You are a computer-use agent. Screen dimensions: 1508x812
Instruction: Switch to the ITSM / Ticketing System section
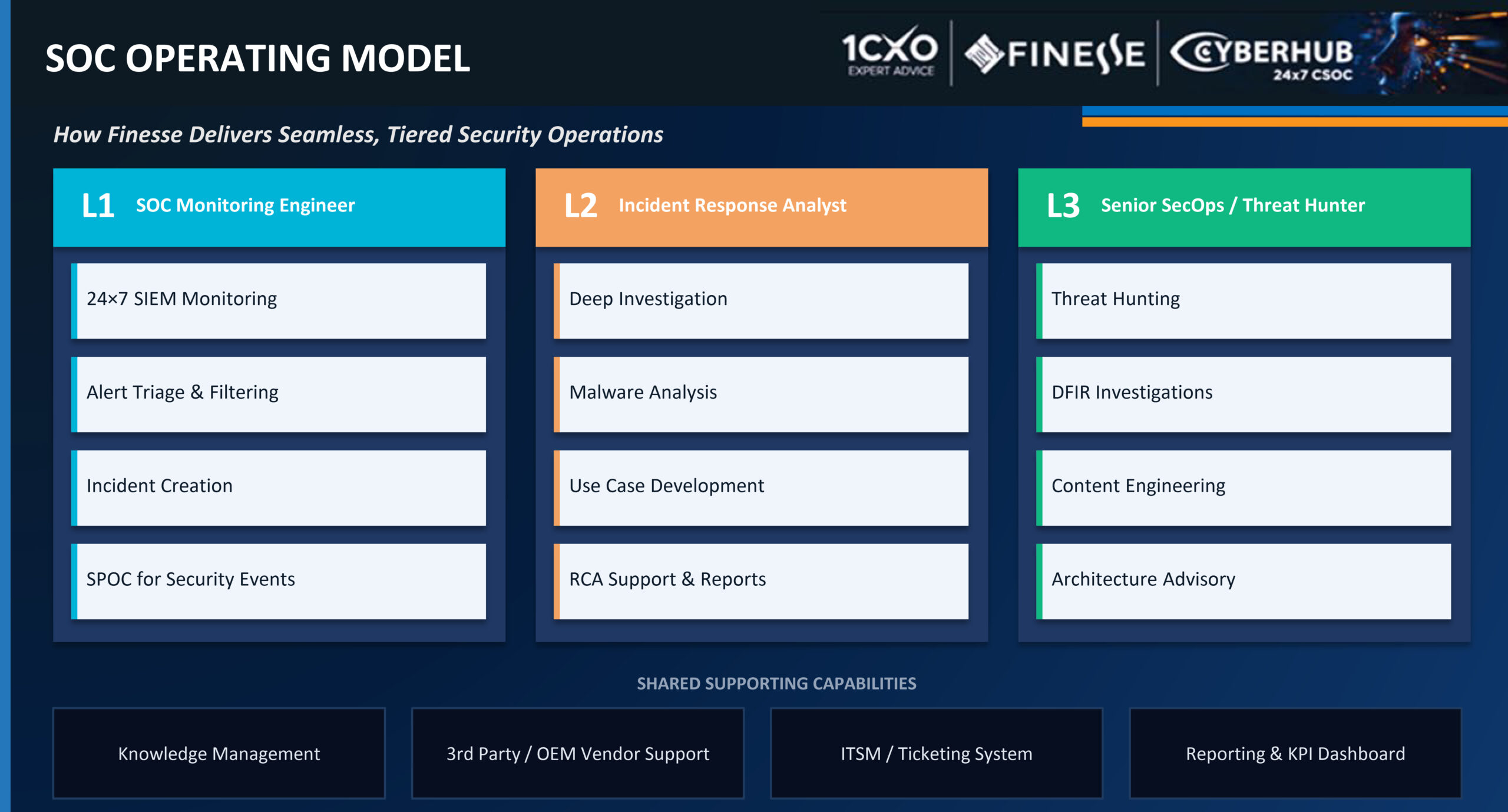tap(937, 754)
